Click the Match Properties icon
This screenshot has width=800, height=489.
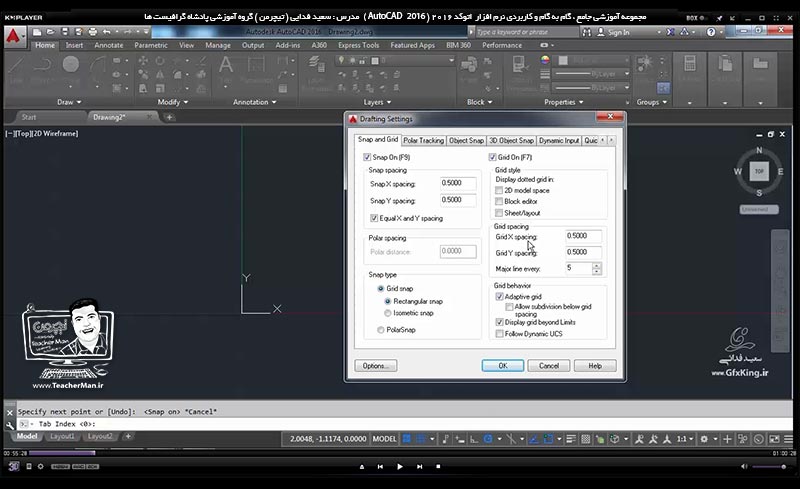(x=519, y=66)
